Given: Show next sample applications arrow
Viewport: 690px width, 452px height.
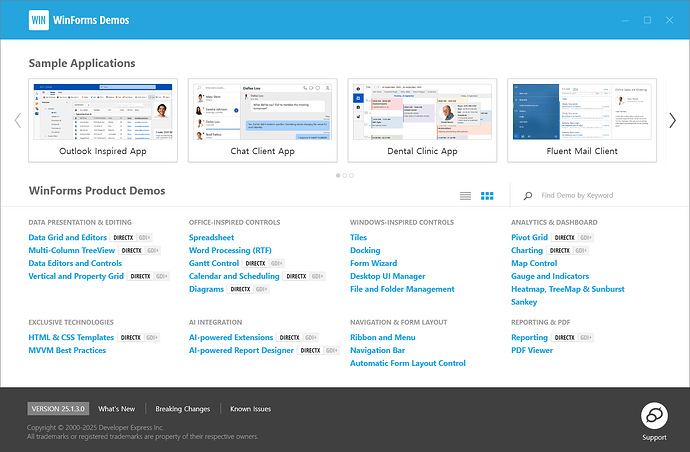Looking at the screenshot, I should click(672, 120).
